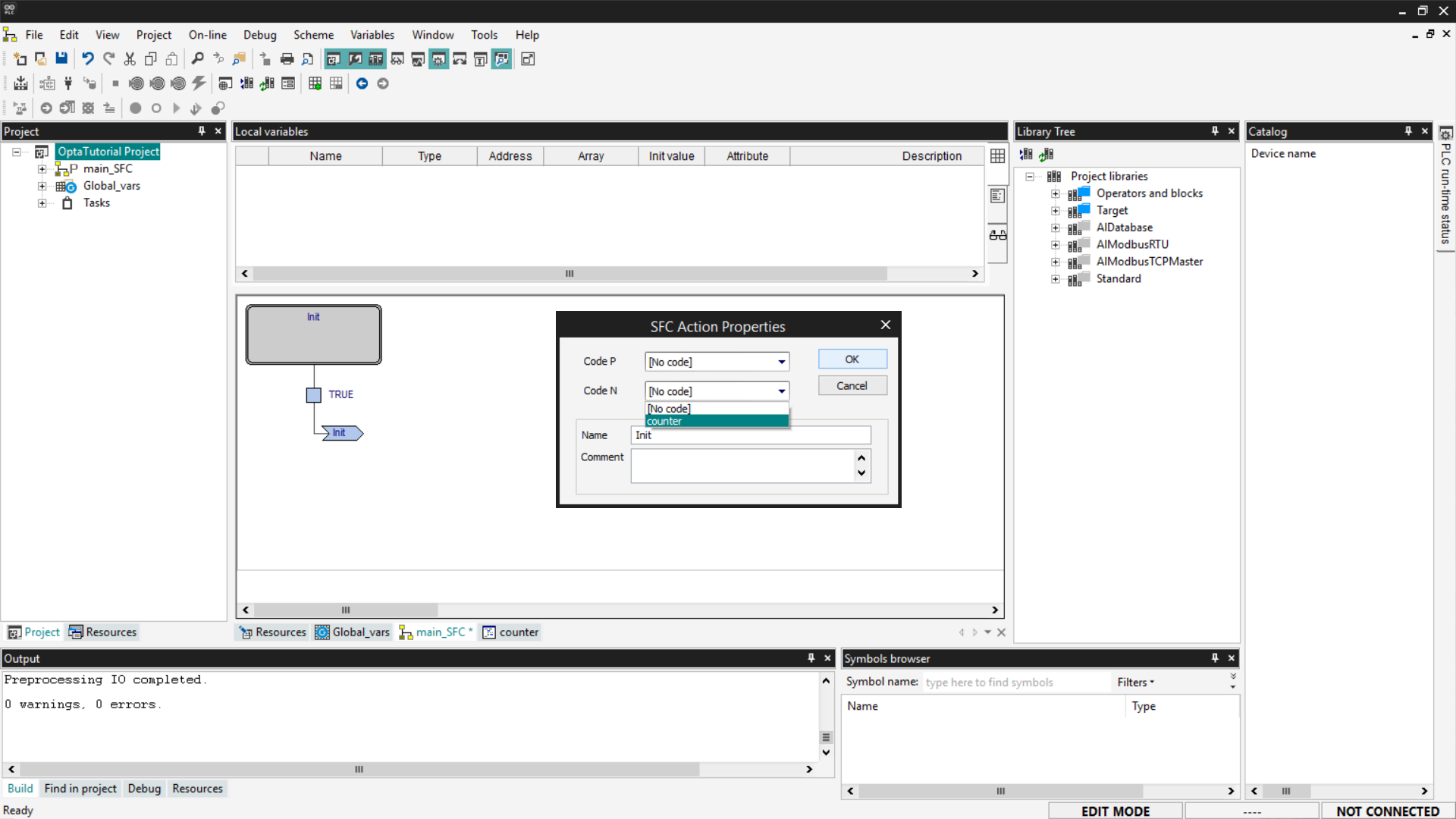Click the insert variable green-plus grid icon
Viewport: 1456px width, 819px height.
pyautogui.click(x=315, y=83)
